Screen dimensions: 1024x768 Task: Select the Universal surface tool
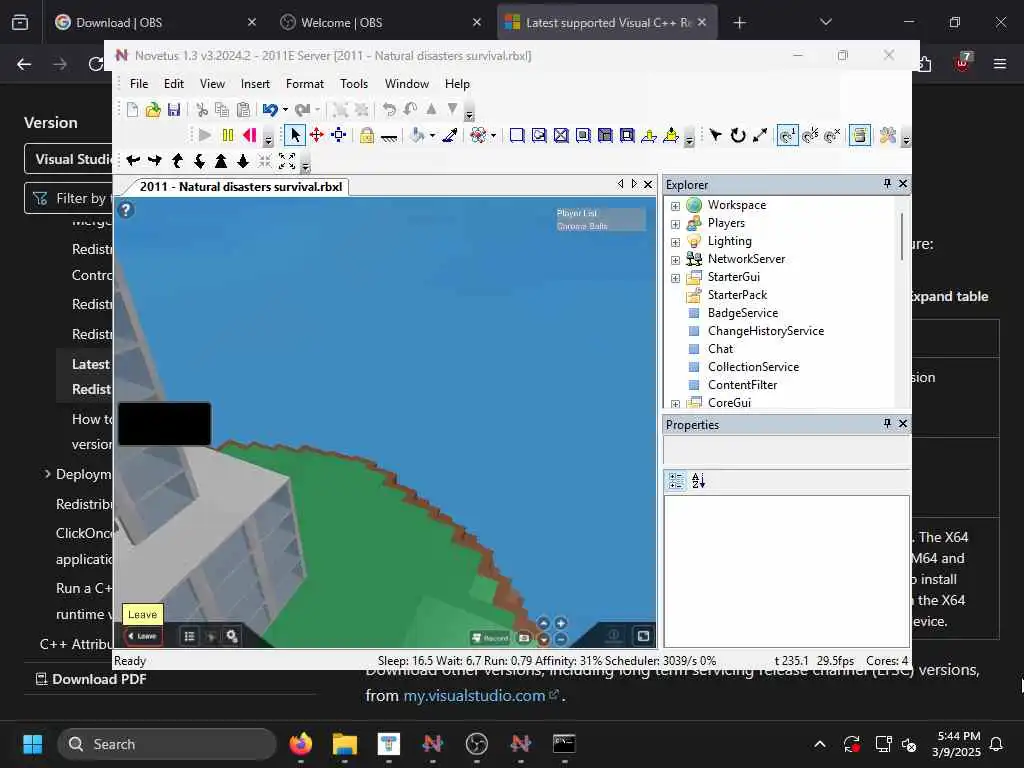click(x=627, y=135)
